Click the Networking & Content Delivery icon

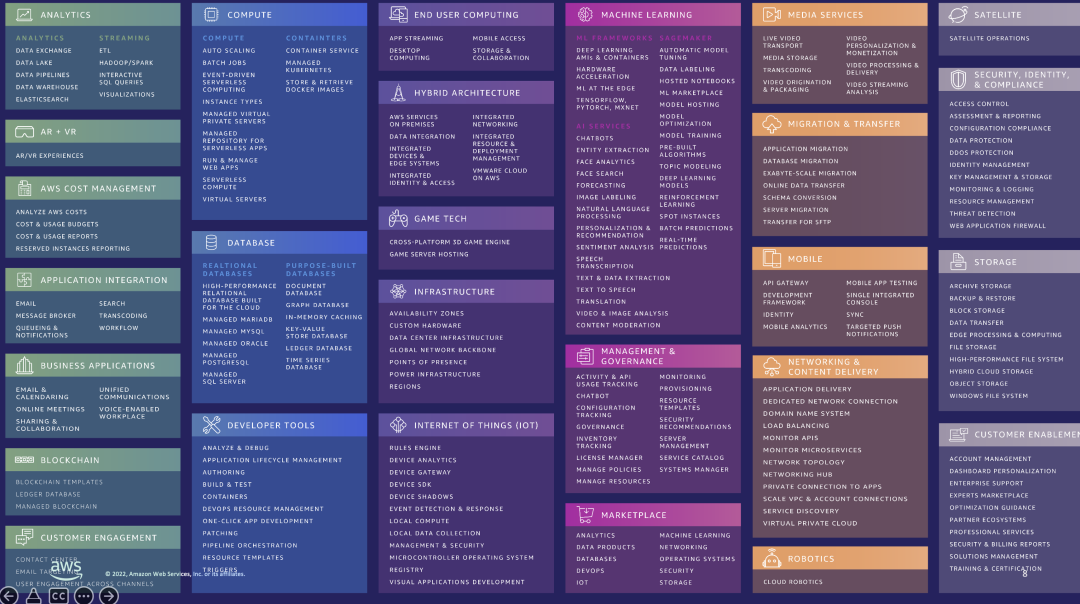[771, 366]
